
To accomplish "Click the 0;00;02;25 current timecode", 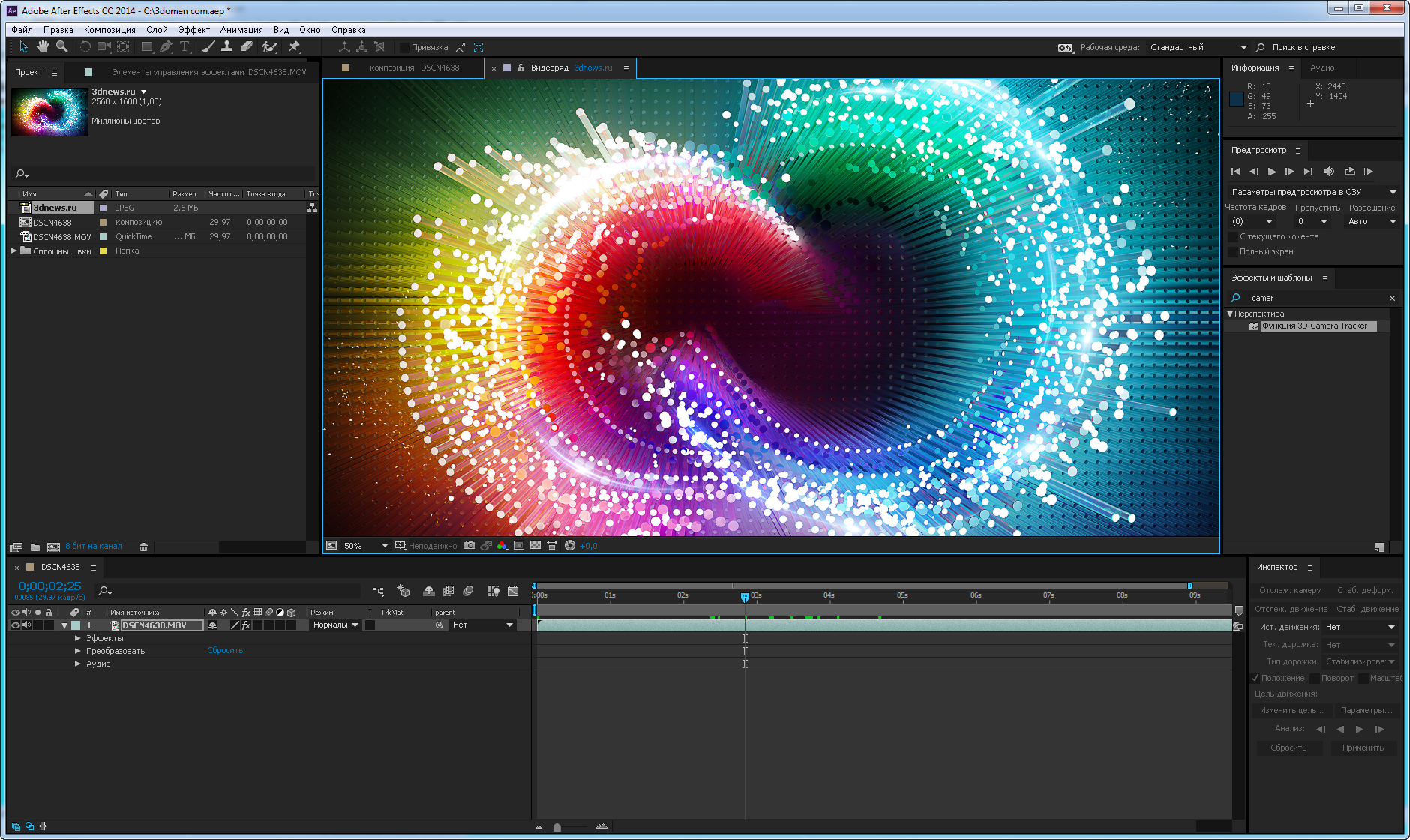I will click(49, 586).
